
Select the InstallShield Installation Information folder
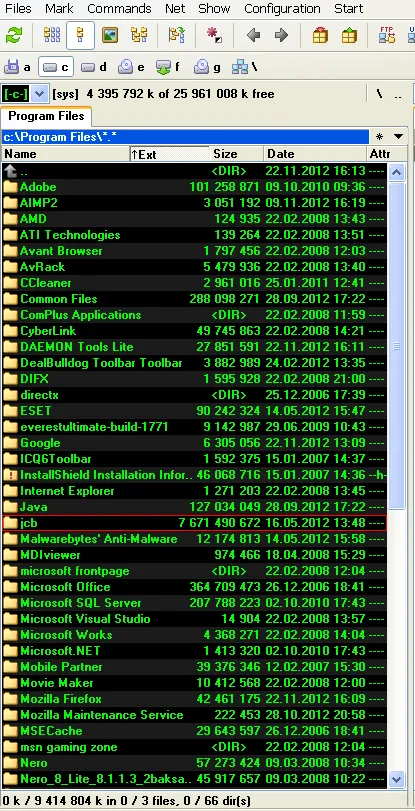point(194,475)
